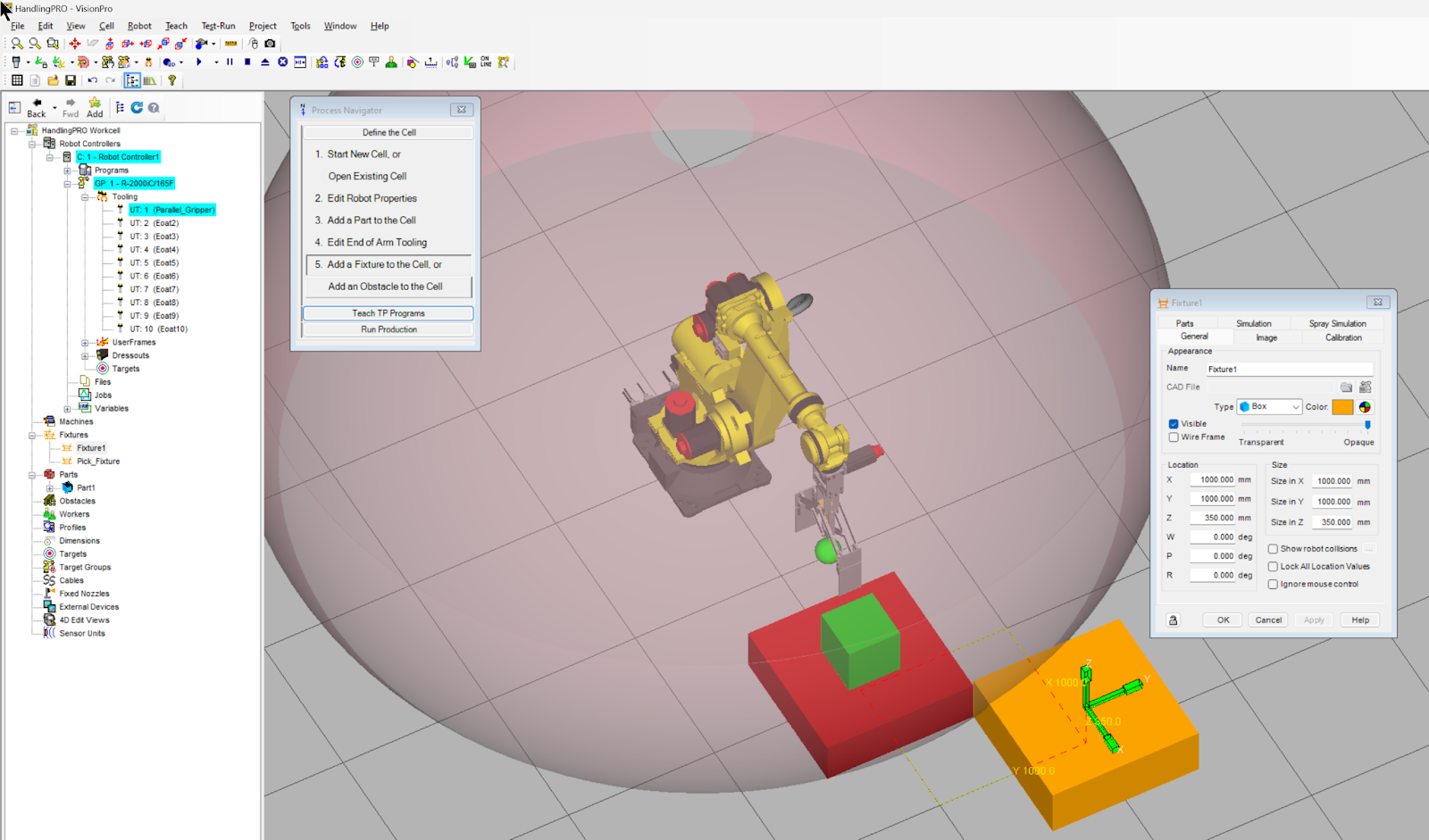Switch to the Simulation tab
Image resolution: width=1429 pixels, height=840 pixels.
[x=1253, y=323]
